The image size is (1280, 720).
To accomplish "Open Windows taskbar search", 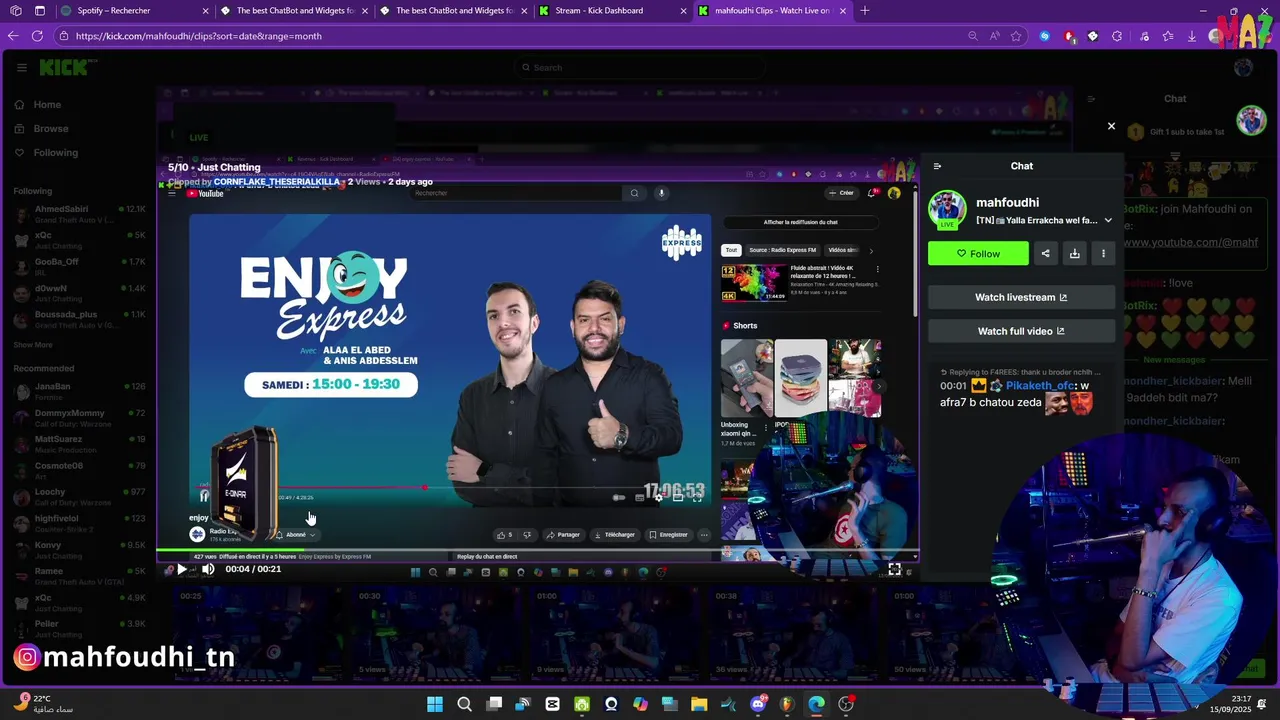I will pyautogui.click(x=464, y=704).
